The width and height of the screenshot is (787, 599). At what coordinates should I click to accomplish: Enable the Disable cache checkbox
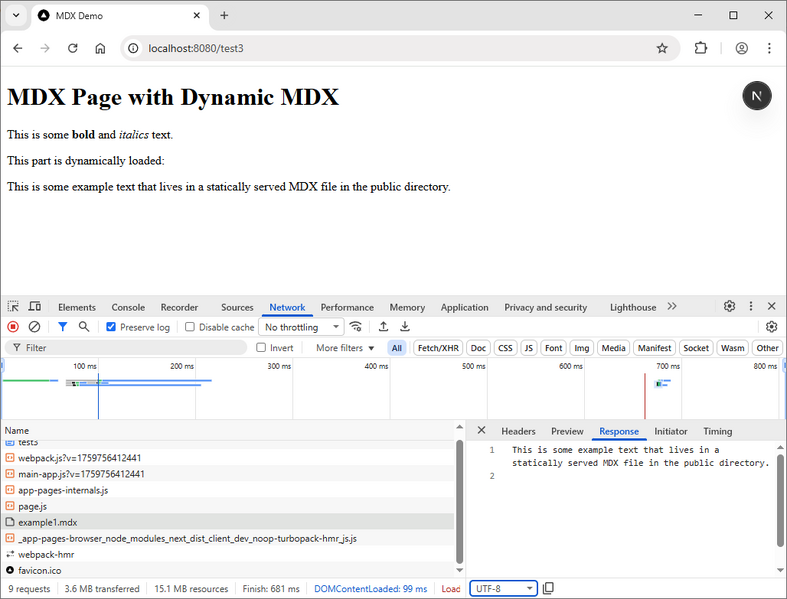click(191, 327)
